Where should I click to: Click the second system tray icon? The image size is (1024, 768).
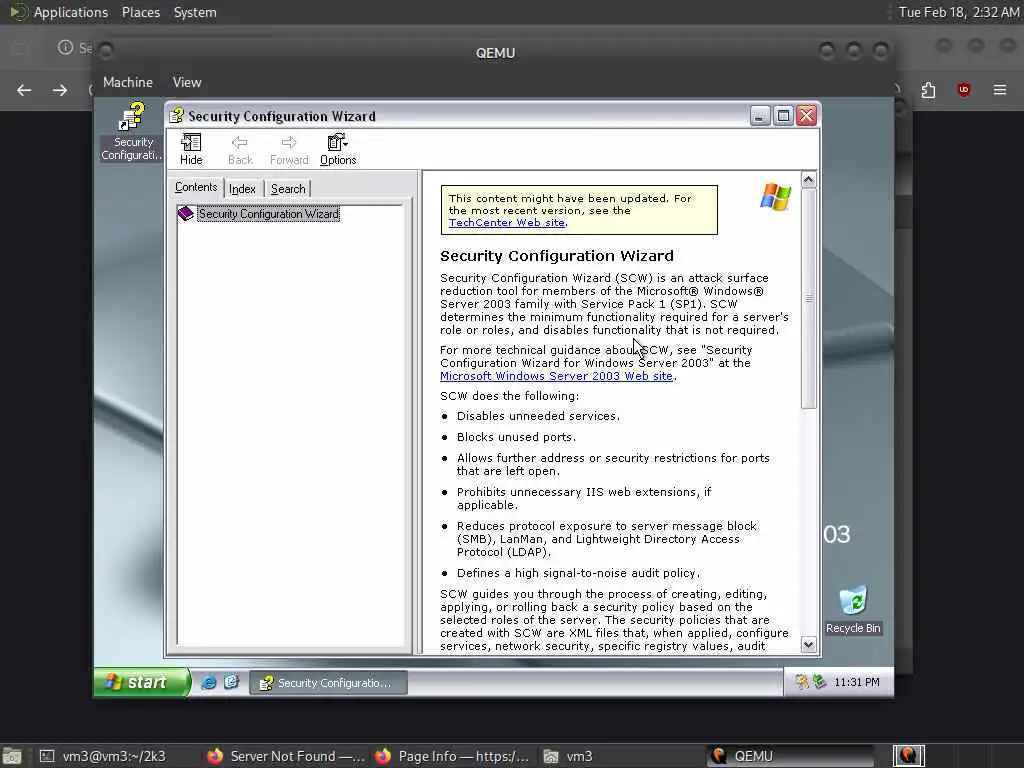pos(819,682)
